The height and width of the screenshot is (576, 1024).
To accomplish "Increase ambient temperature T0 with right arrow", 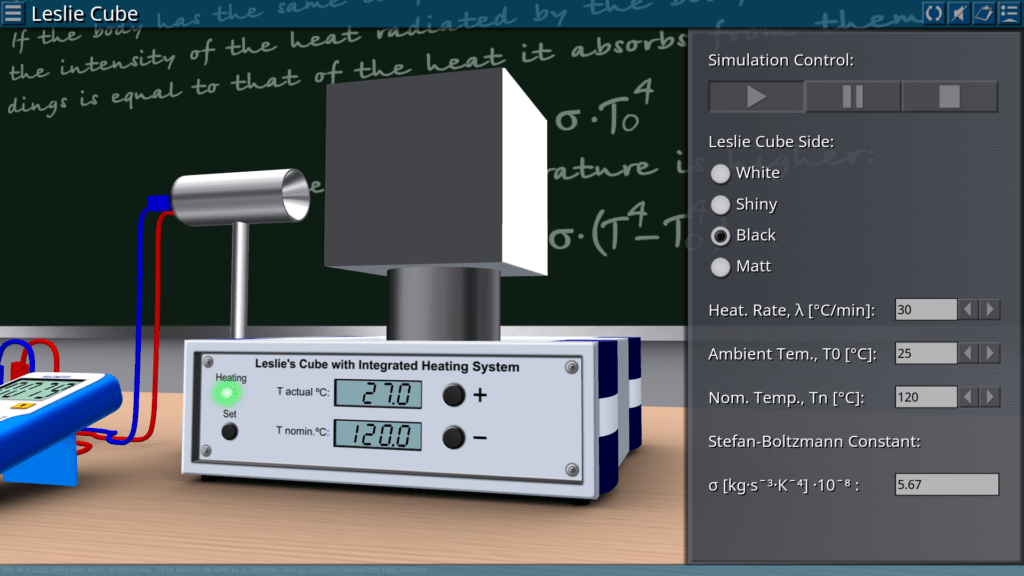I will (990, 354).
